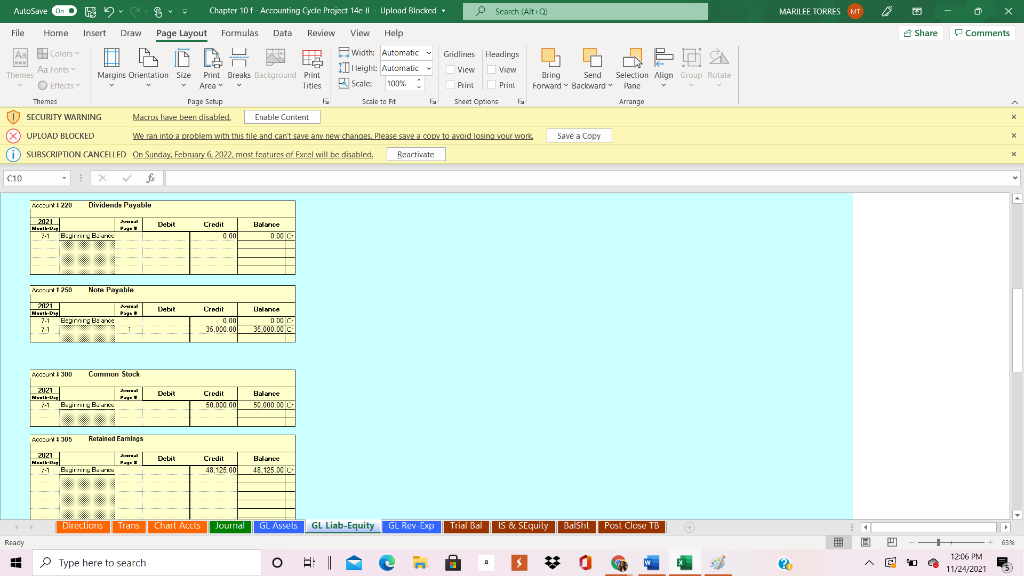
Task: Open the Trial Bal worksheet tab
Action: (465, 525)
